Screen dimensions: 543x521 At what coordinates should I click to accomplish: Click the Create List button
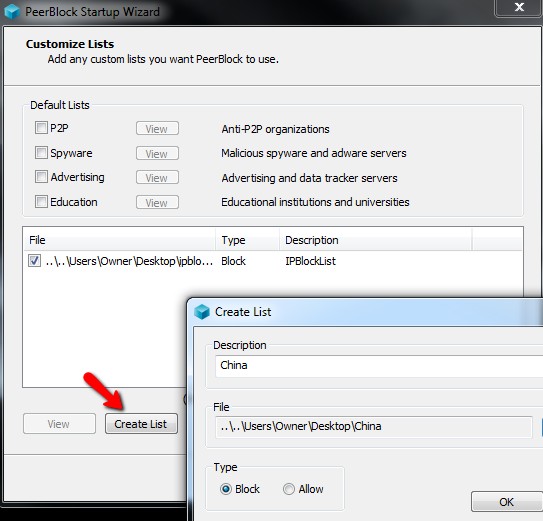[x=141, y=424]
